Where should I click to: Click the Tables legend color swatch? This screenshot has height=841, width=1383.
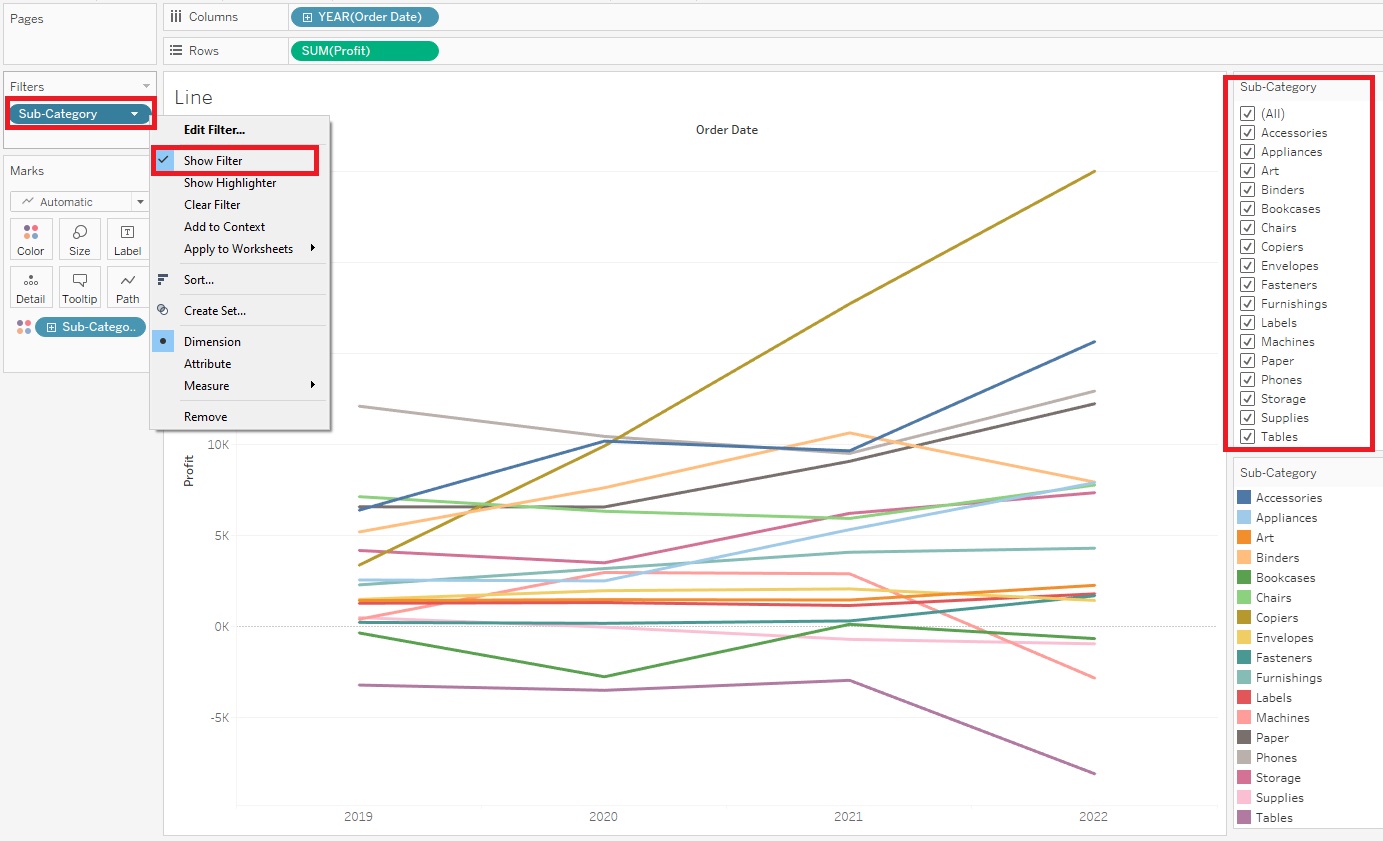(1244, 818)
